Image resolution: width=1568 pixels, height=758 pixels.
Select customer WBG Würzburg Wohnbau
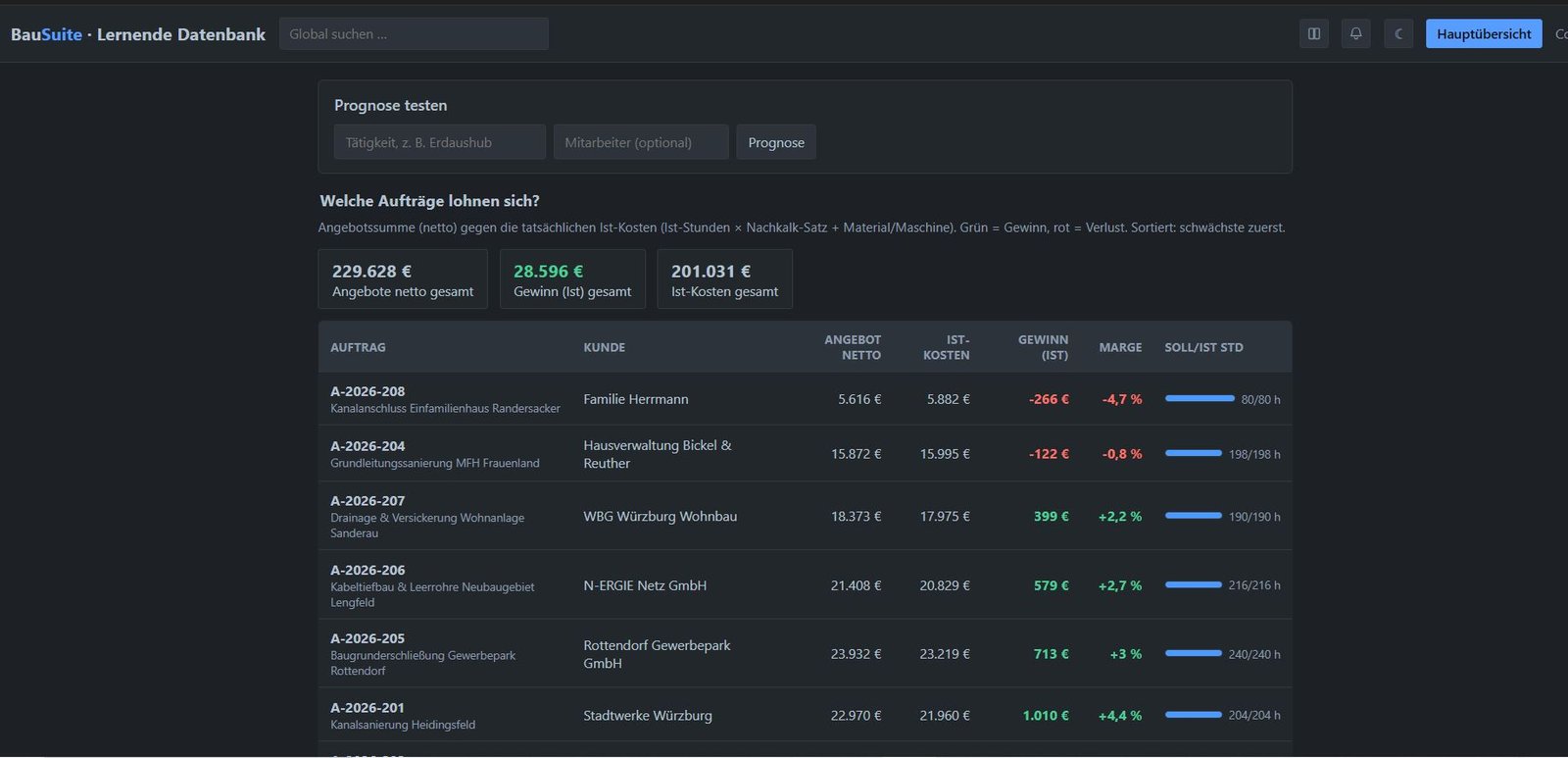pyautogui.click(x=661, y=516)
